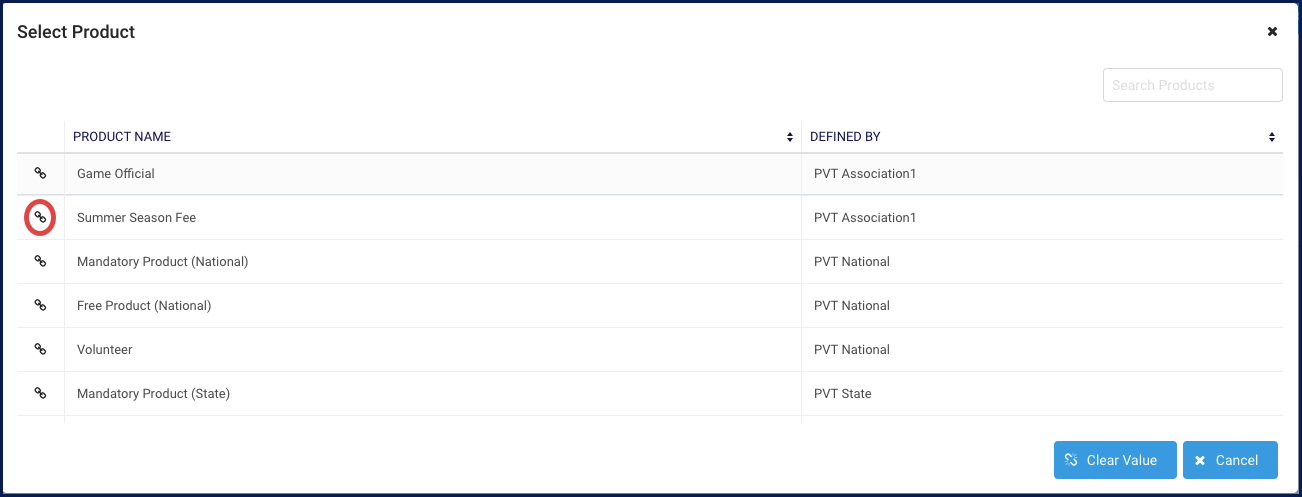Select link icon for Summer Season Fee
Image resolution: width=1302 pixels, height=497 pixels.
(40, 217)
